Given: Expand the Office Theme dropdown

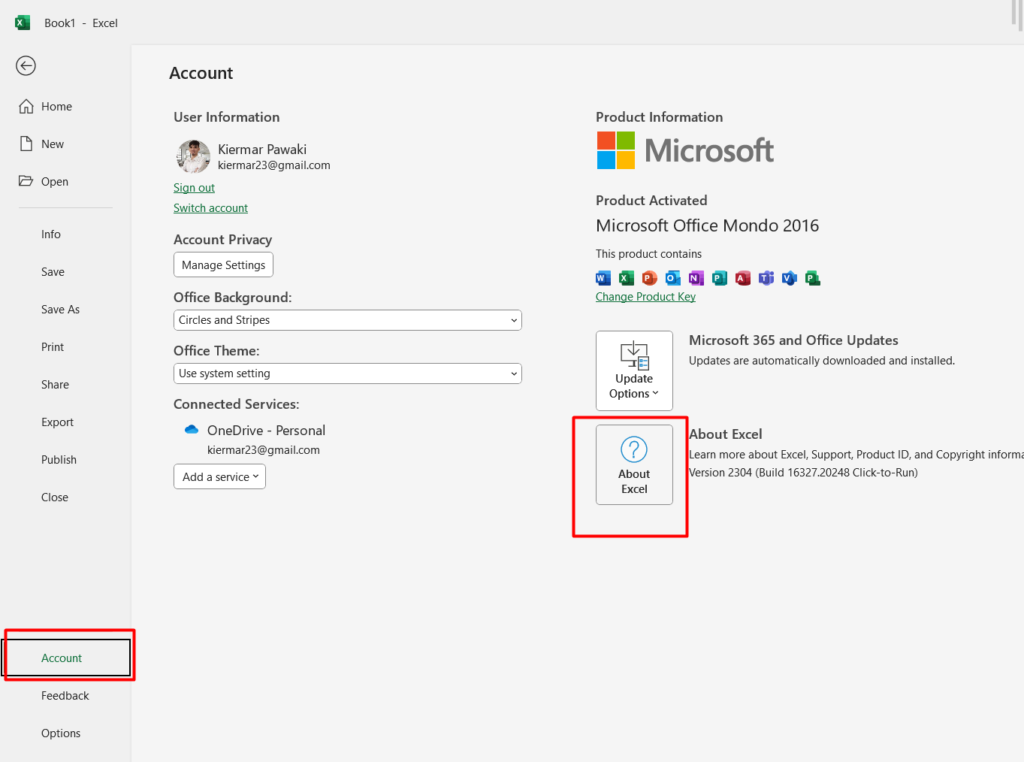Looking at the screenshot, I should [347, 373].
